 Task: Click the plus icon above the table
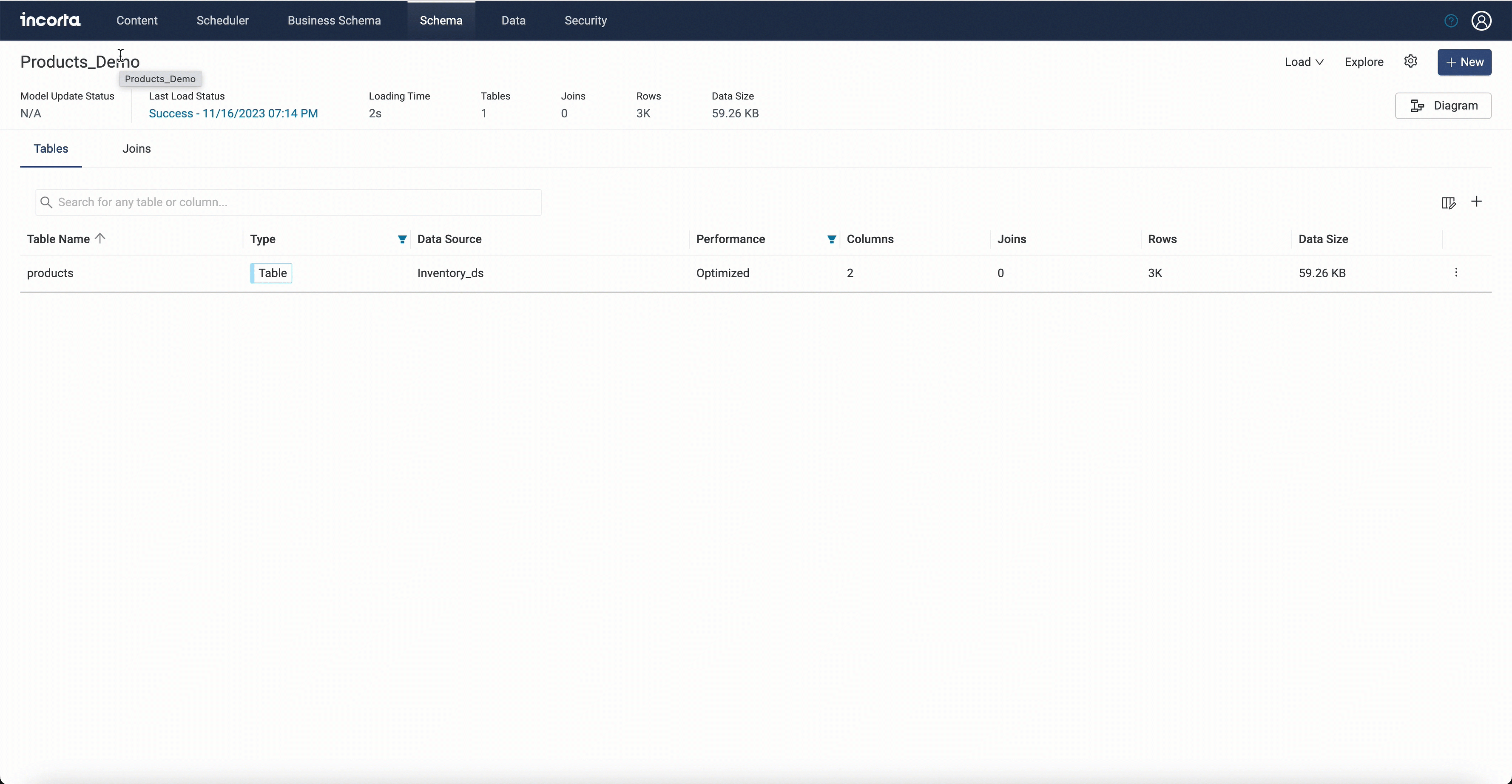click(1476, 202)
